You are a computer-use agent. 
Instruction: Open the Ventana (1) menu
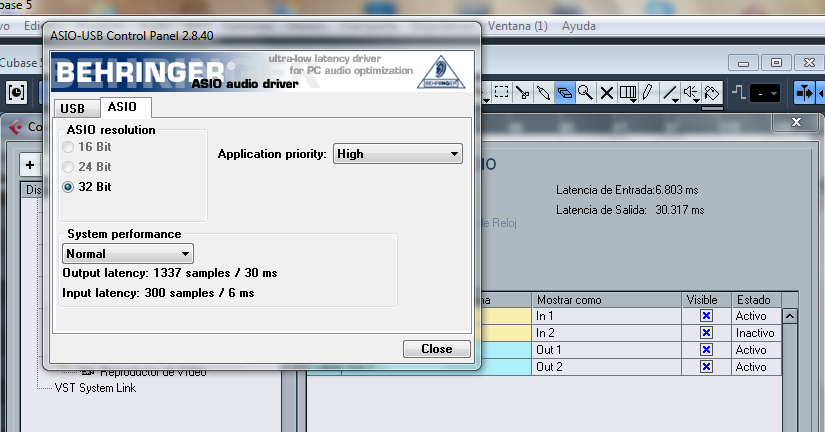518,26
